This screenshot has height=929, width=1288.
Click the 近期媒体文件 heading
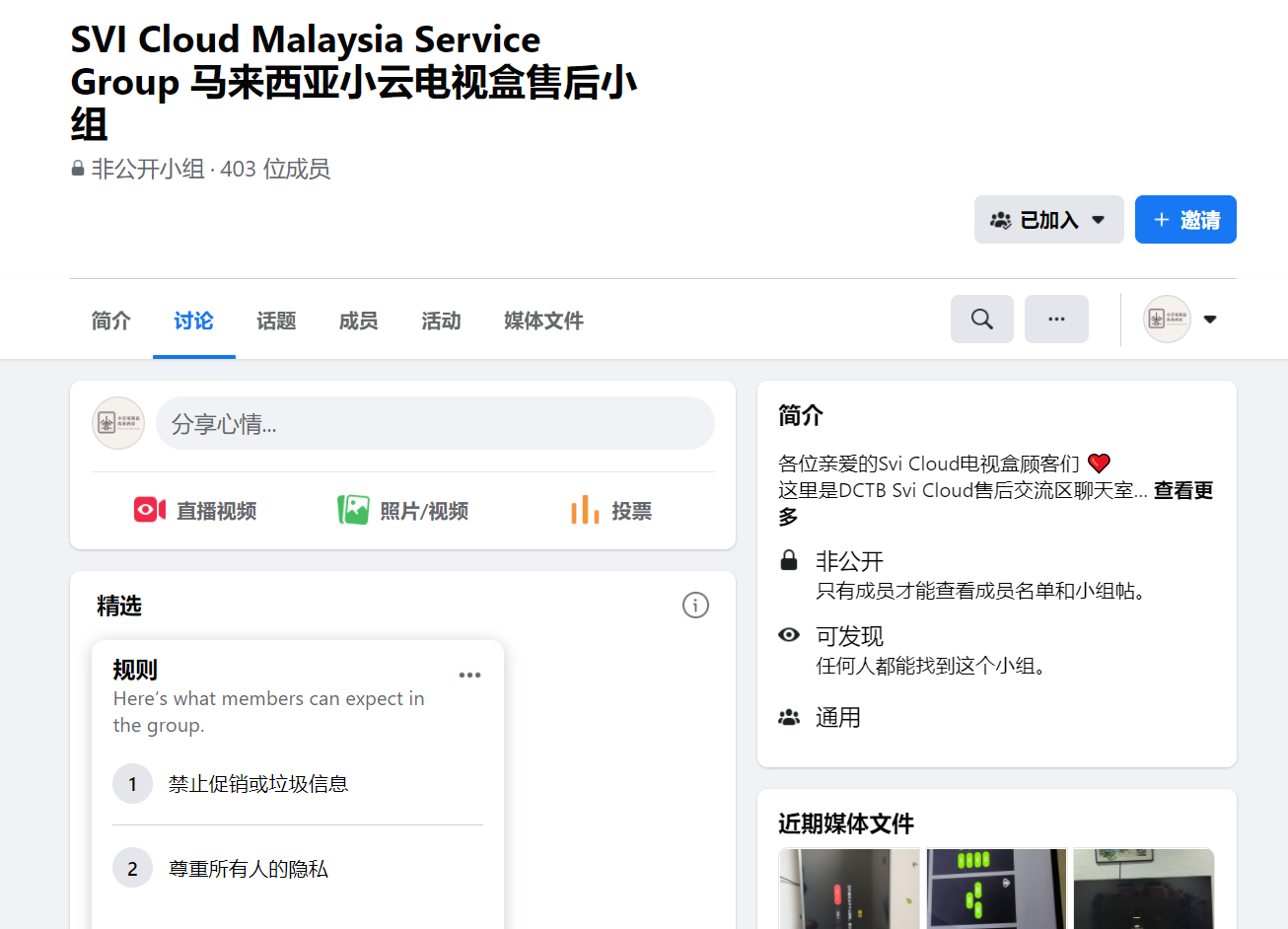click(846, 823)
